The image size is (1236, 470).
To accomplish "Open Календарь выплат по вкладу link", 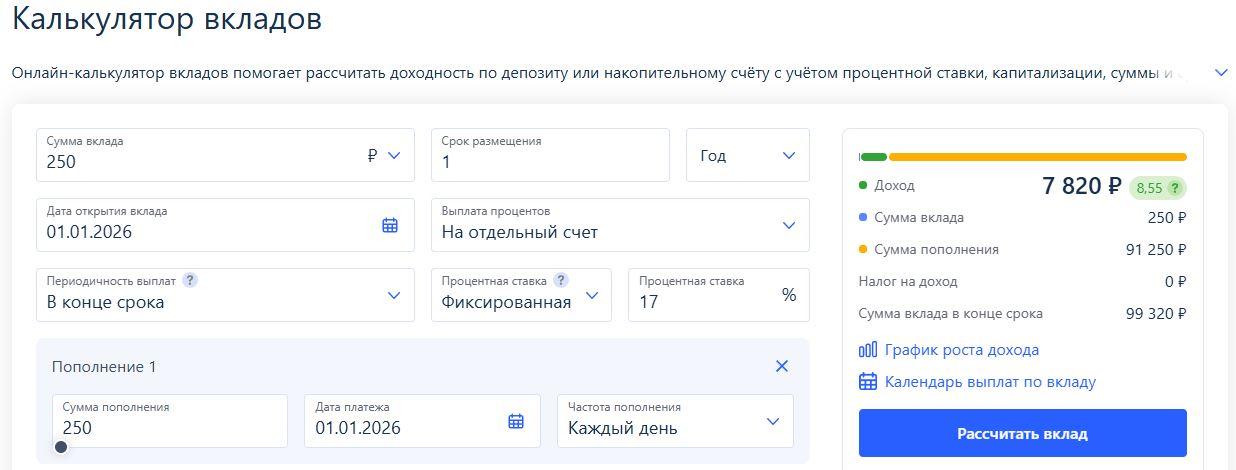I will point(990,382).
